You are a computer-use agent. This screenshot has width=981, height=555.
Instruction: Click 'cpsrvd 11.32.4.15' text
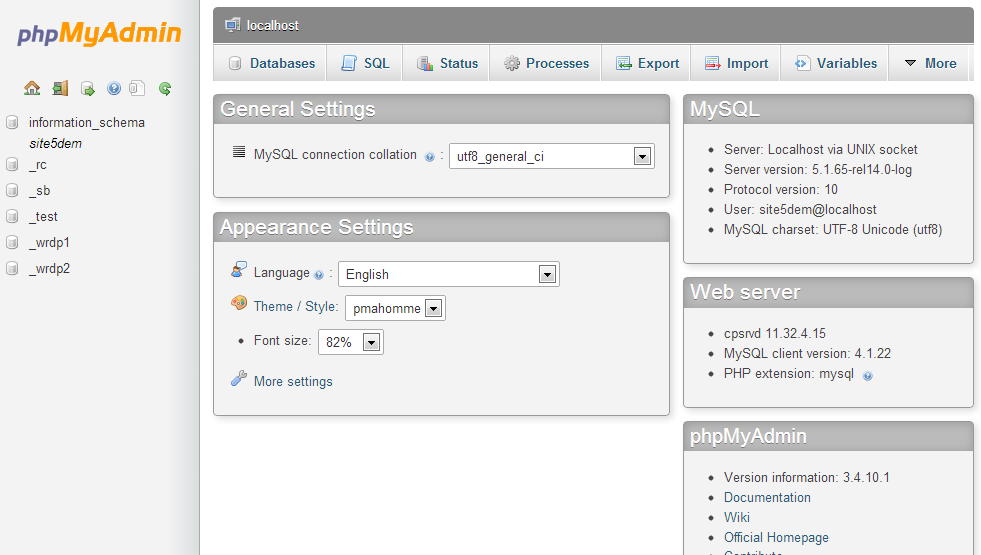coord(775,334)
